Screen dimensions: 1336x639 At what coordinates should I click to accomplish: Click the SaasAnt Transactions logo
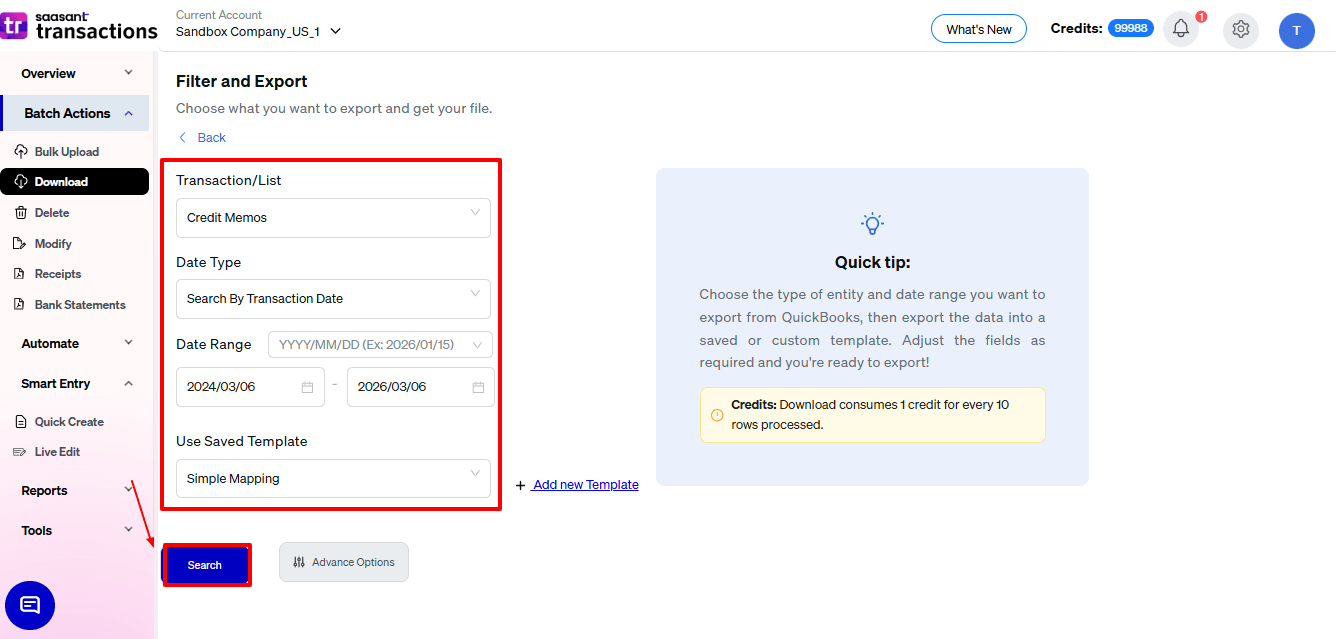(x=79, y=26)
